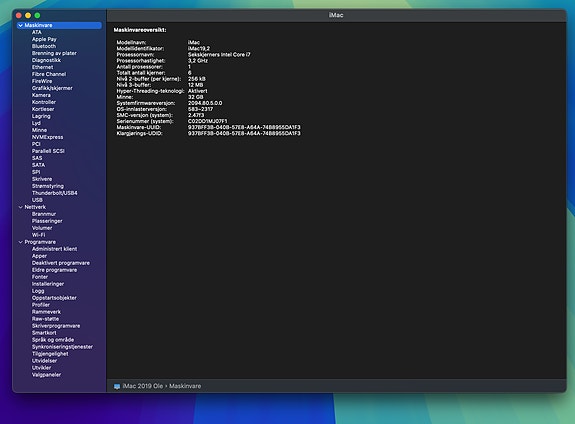
Task: Open Apper under Programvare
Action: tap(39, 256)
